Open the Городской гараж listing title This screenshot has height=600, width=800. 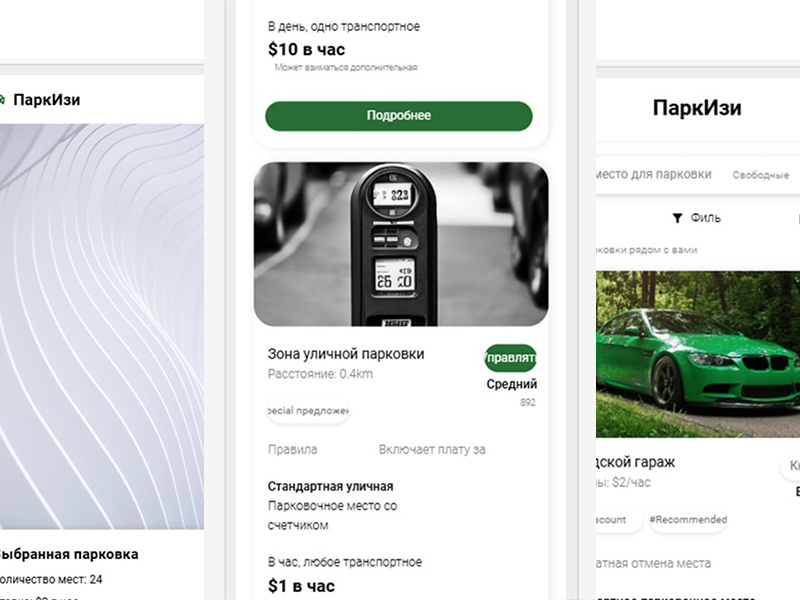coord(635,462)
